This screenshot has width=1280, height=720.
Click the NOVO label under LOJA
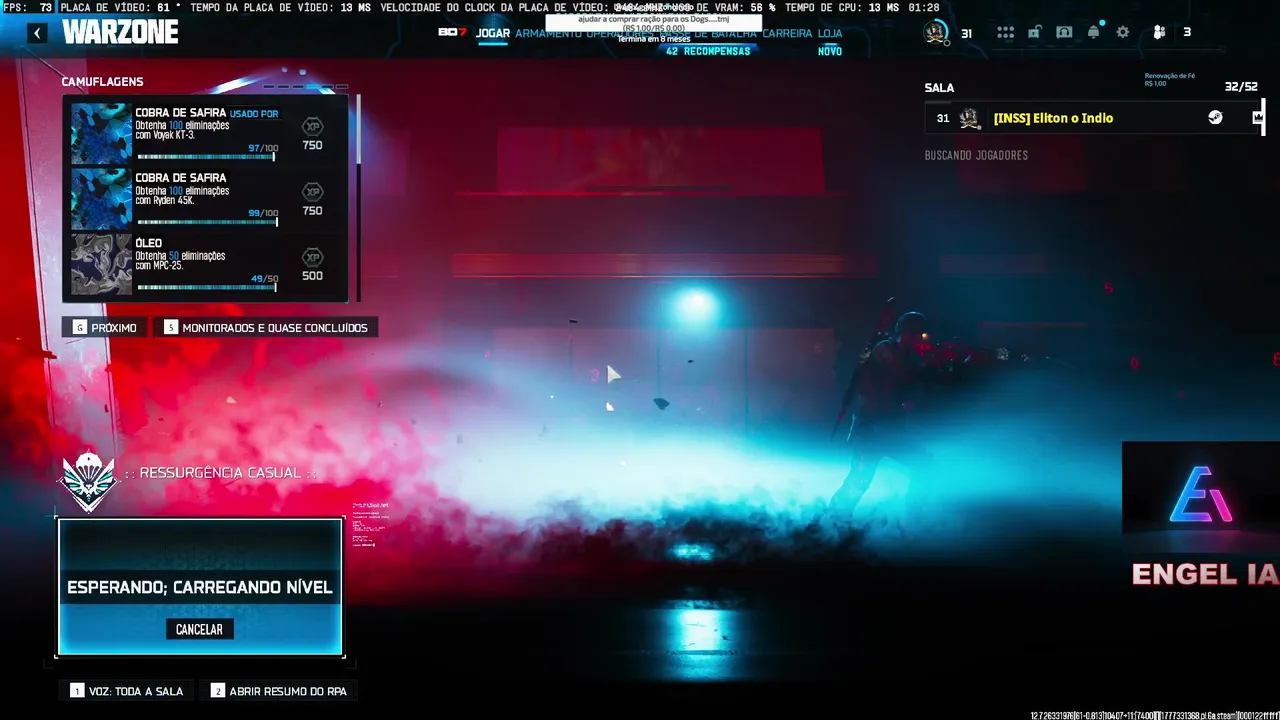point(830,51)
